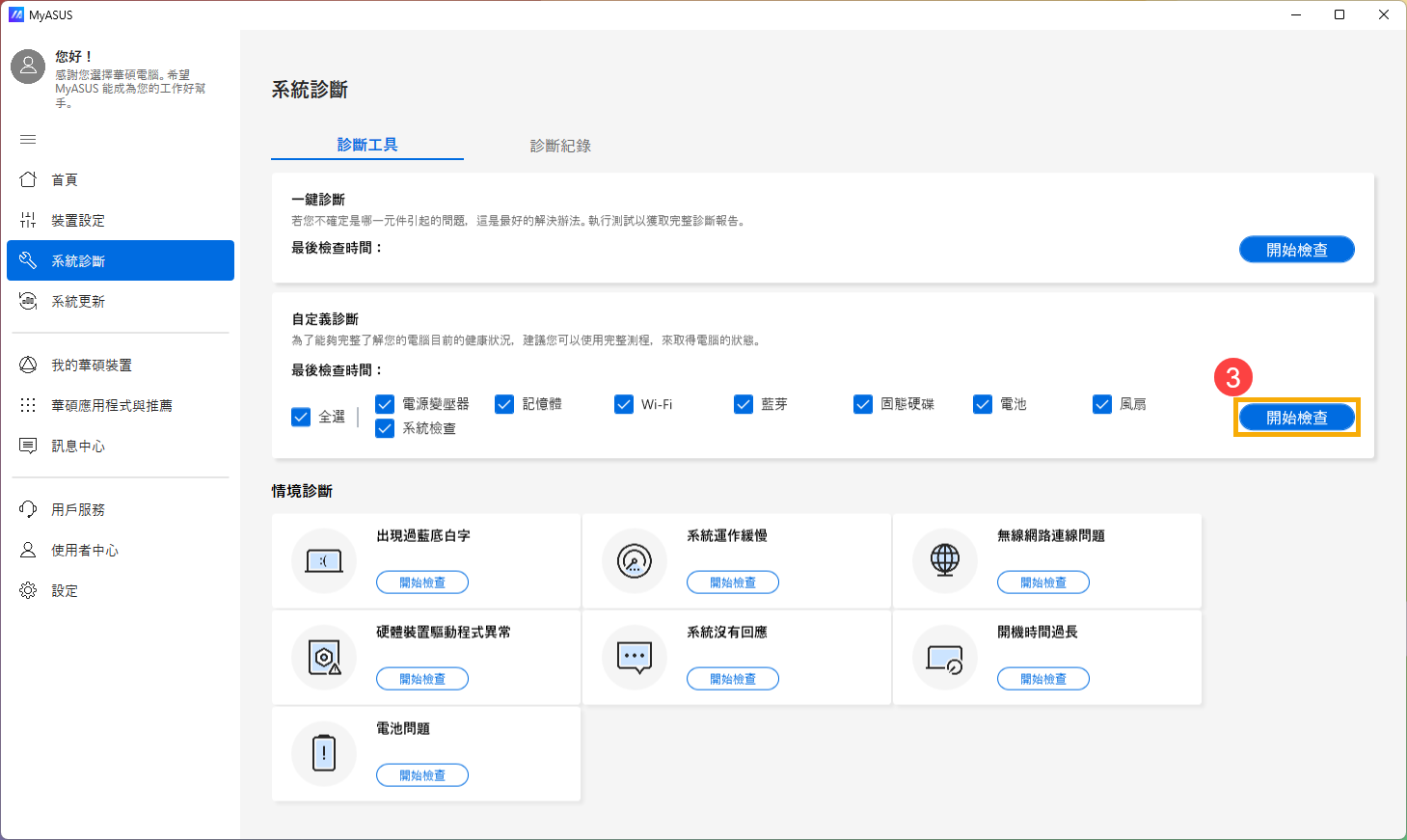
Task: Click the grid icon beside 華碩應用程式與推薦
Action: 28,405
